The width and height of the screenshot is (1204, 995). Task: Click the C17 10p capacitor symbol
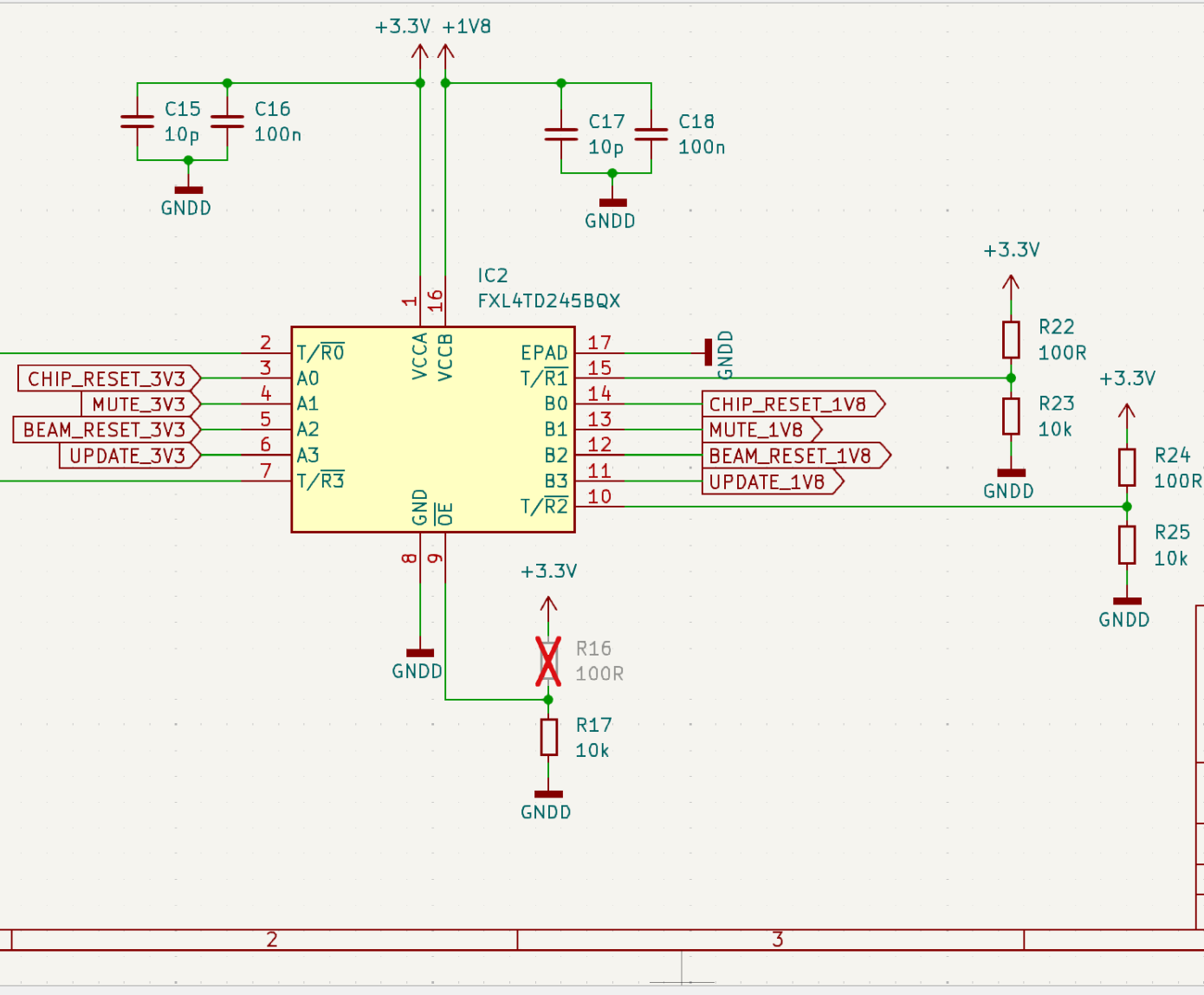(x=561, y=134)
